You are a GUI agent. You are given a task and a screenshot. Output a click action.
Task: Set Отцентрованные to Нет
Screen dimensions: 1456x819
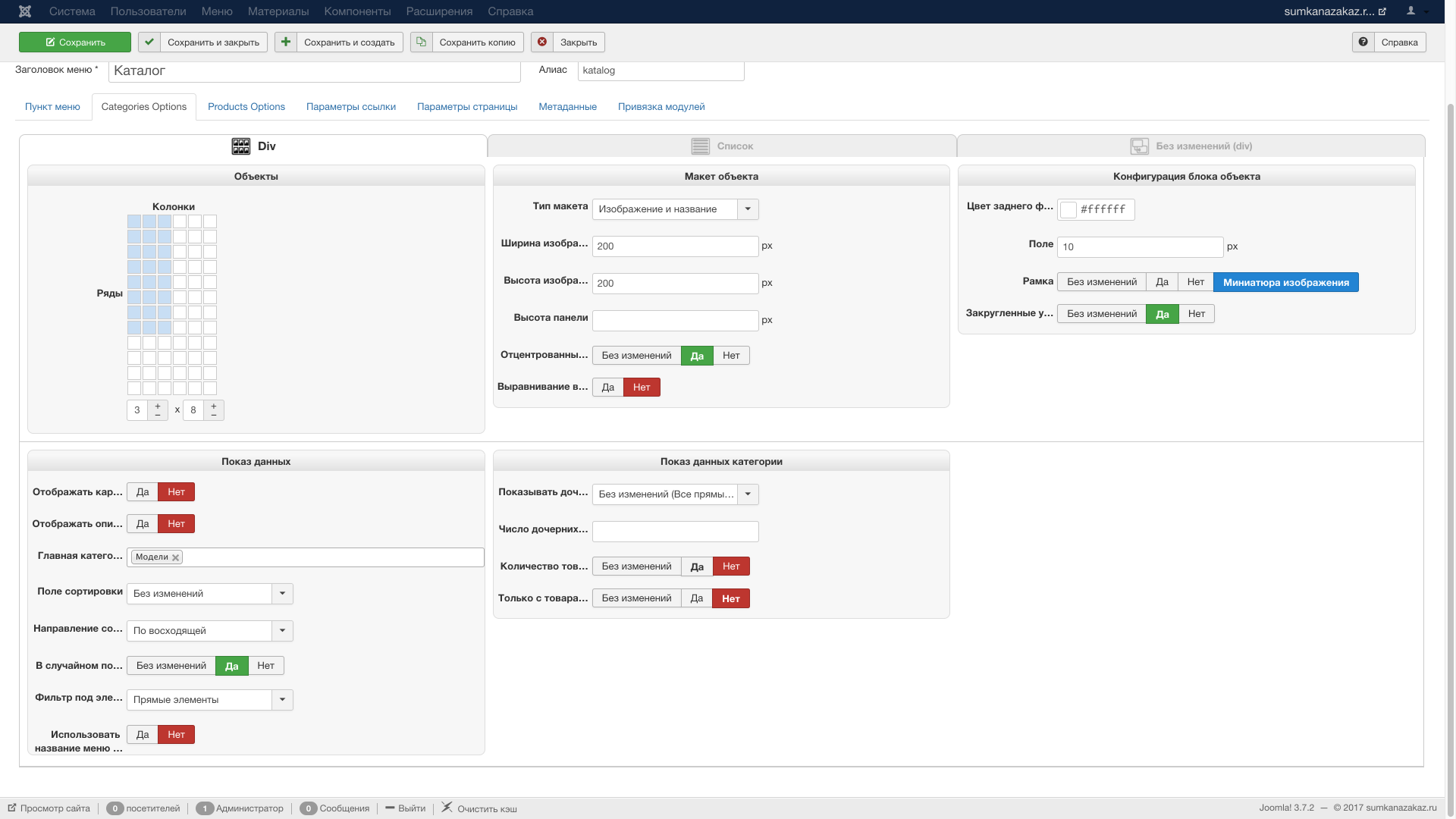[x=731, y=356]
